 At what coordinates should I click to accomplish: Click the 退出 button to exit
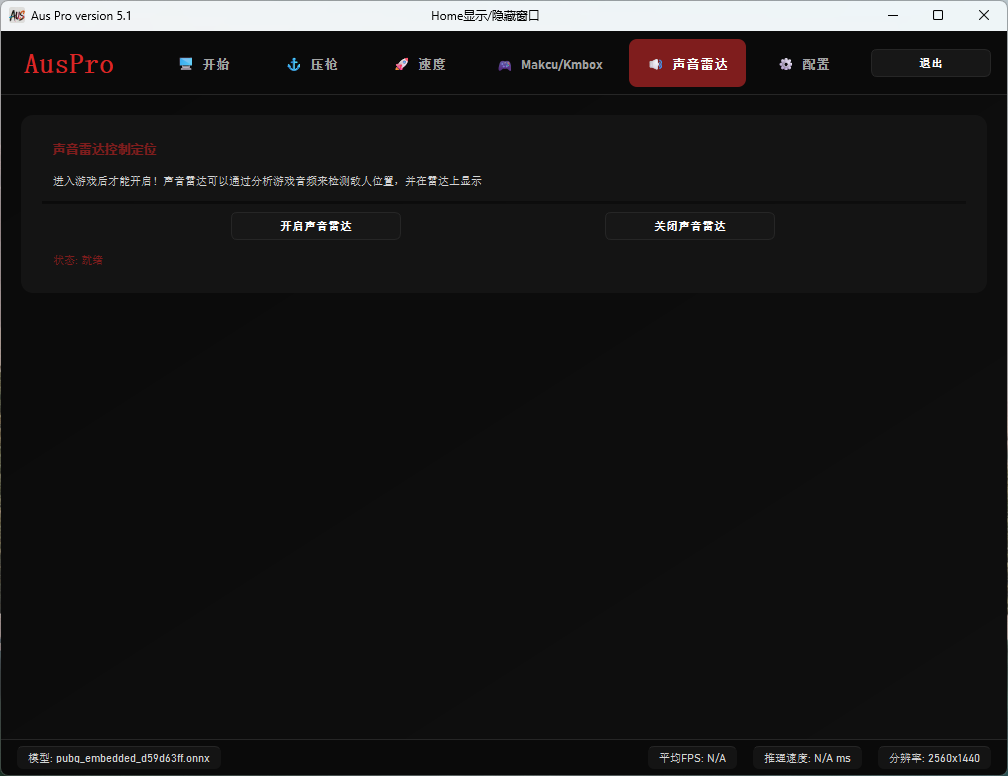[x=931, y=63]
